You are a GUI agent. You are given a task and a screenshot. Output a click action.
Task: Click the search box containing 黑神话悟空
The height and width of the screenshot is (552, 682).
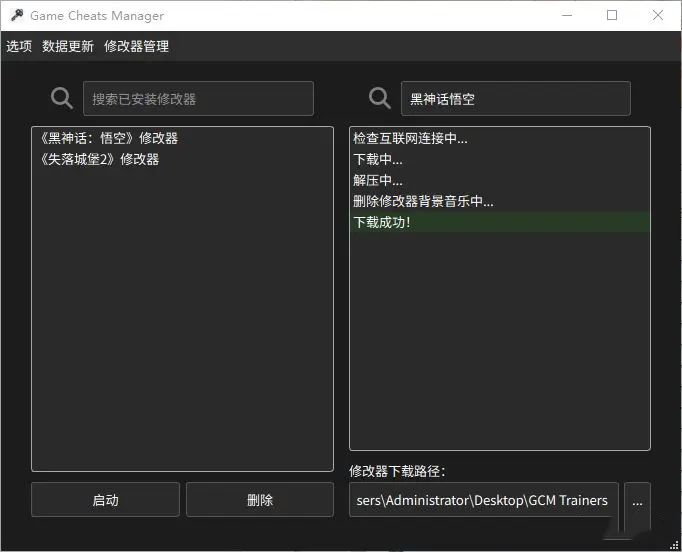515,99
